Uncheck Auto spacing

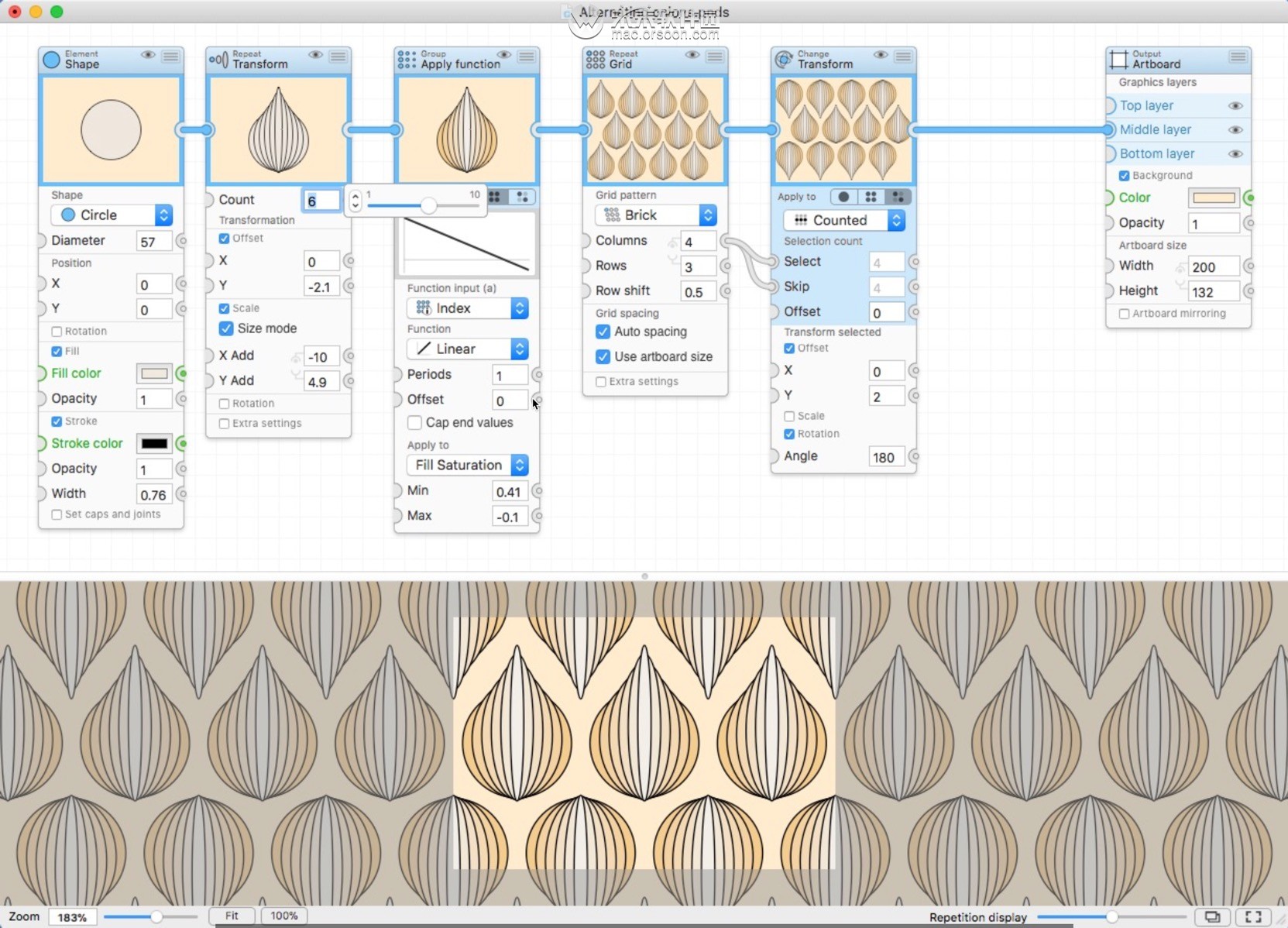coord(603,332)
